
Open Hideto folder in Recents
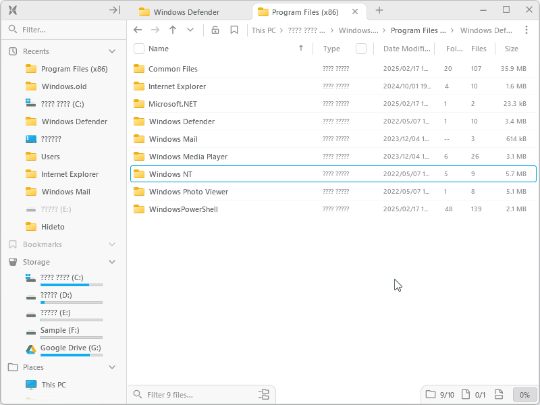click(x=45, y=227)
